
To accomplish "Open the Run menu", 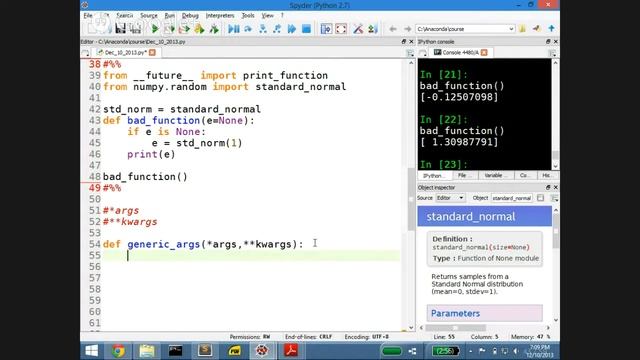I will [169, 16].
